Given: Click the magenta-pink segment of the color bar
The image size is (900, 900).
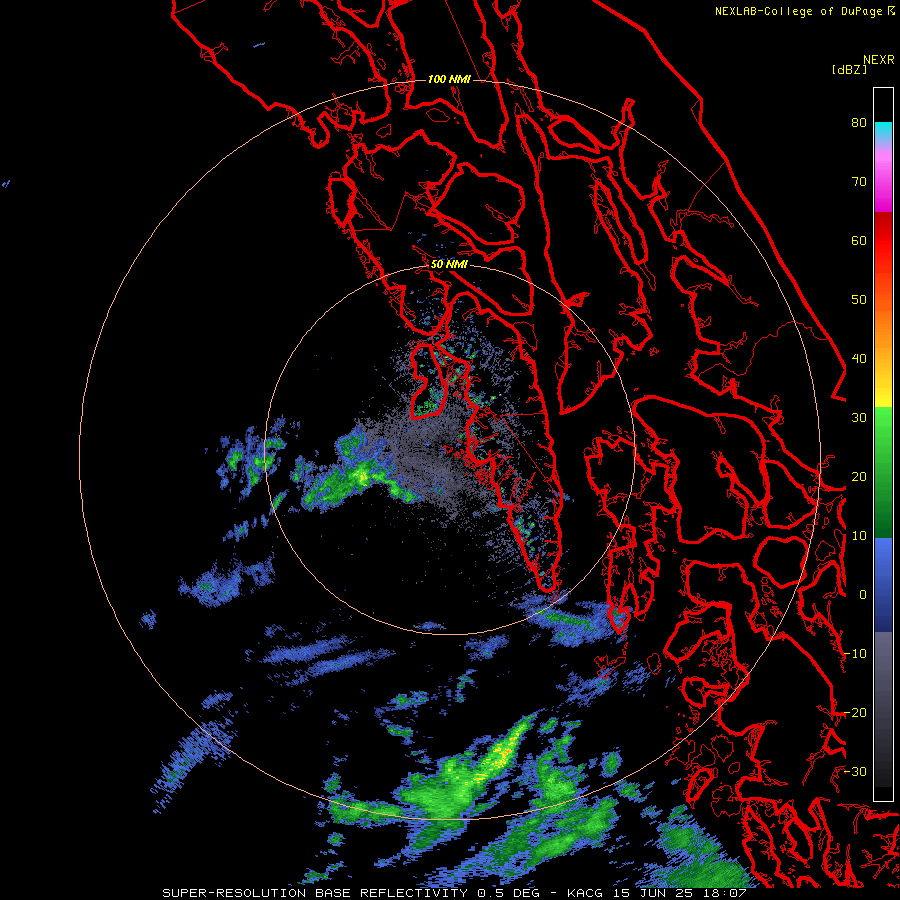Looking at the screenshot, I should pyautogui.click(x=883, y=178).
